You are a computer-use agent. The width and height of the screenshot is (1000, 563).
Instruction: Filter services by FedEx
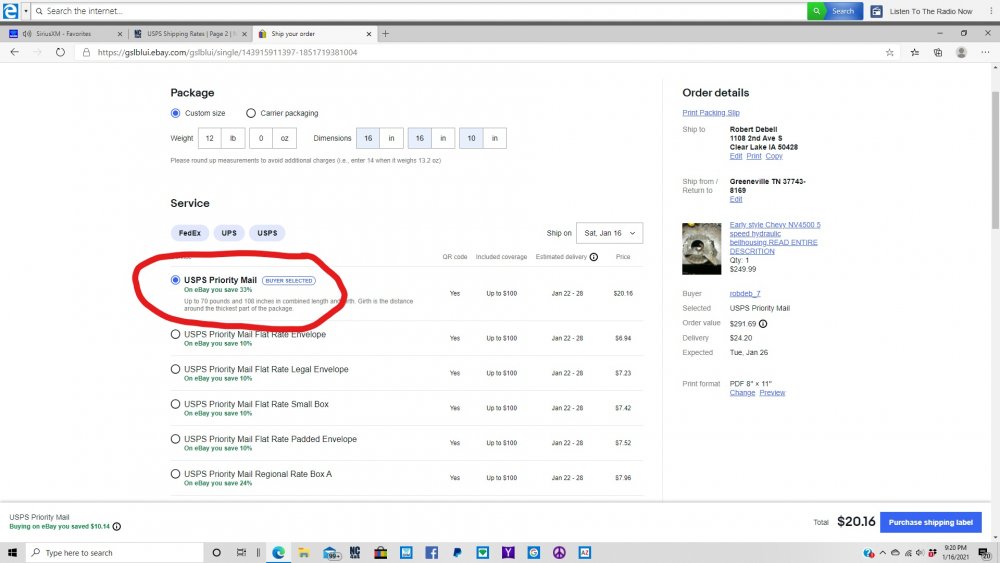click(189, 233)
